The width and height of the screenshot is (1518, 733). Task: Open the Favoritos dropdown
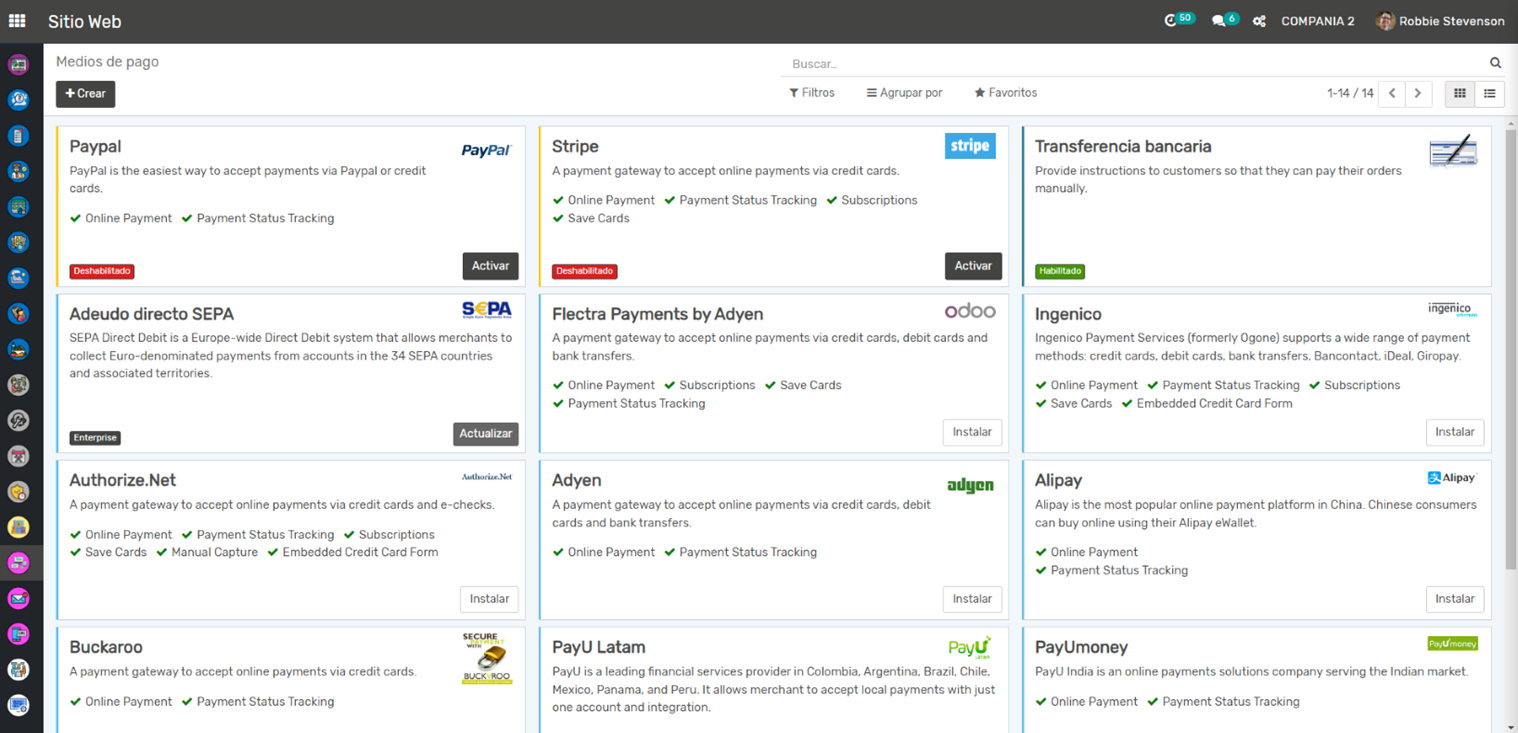pos(1006,92)
